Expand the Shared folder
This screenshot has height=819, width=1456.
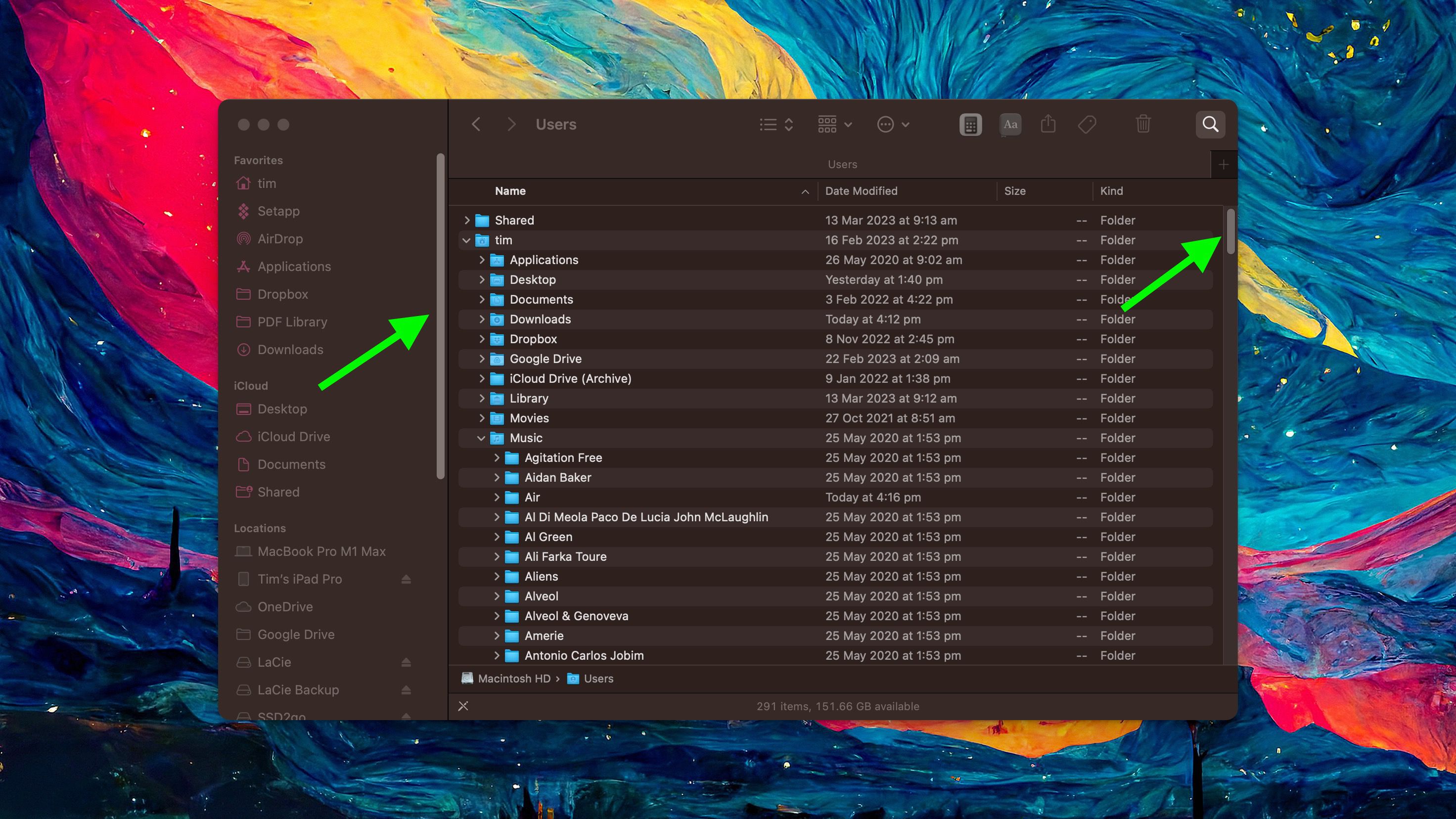466,219
